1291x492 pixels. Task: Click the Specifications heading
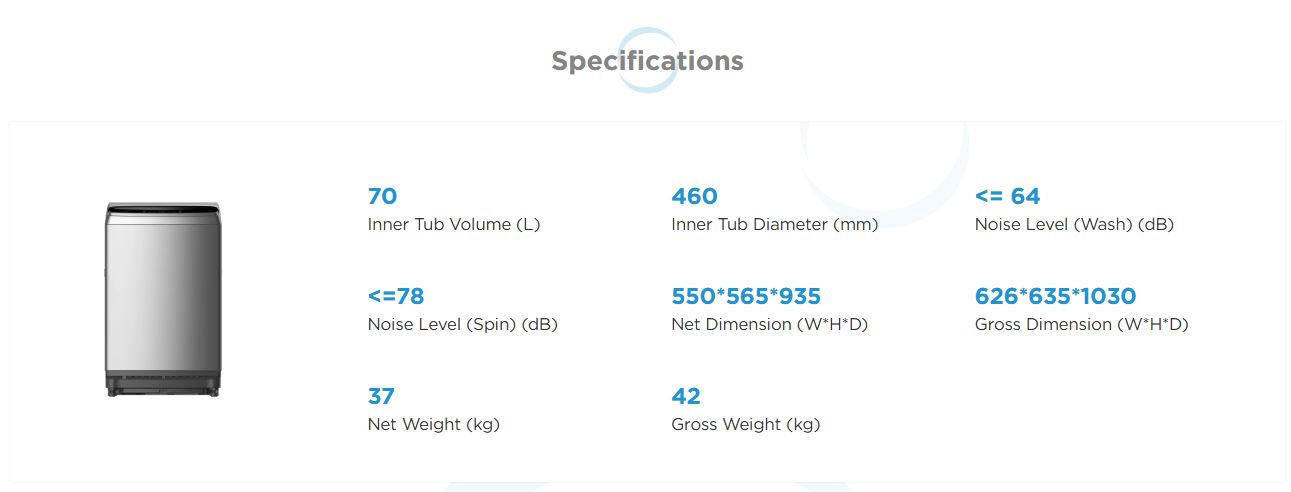click(x=647, y=61)
